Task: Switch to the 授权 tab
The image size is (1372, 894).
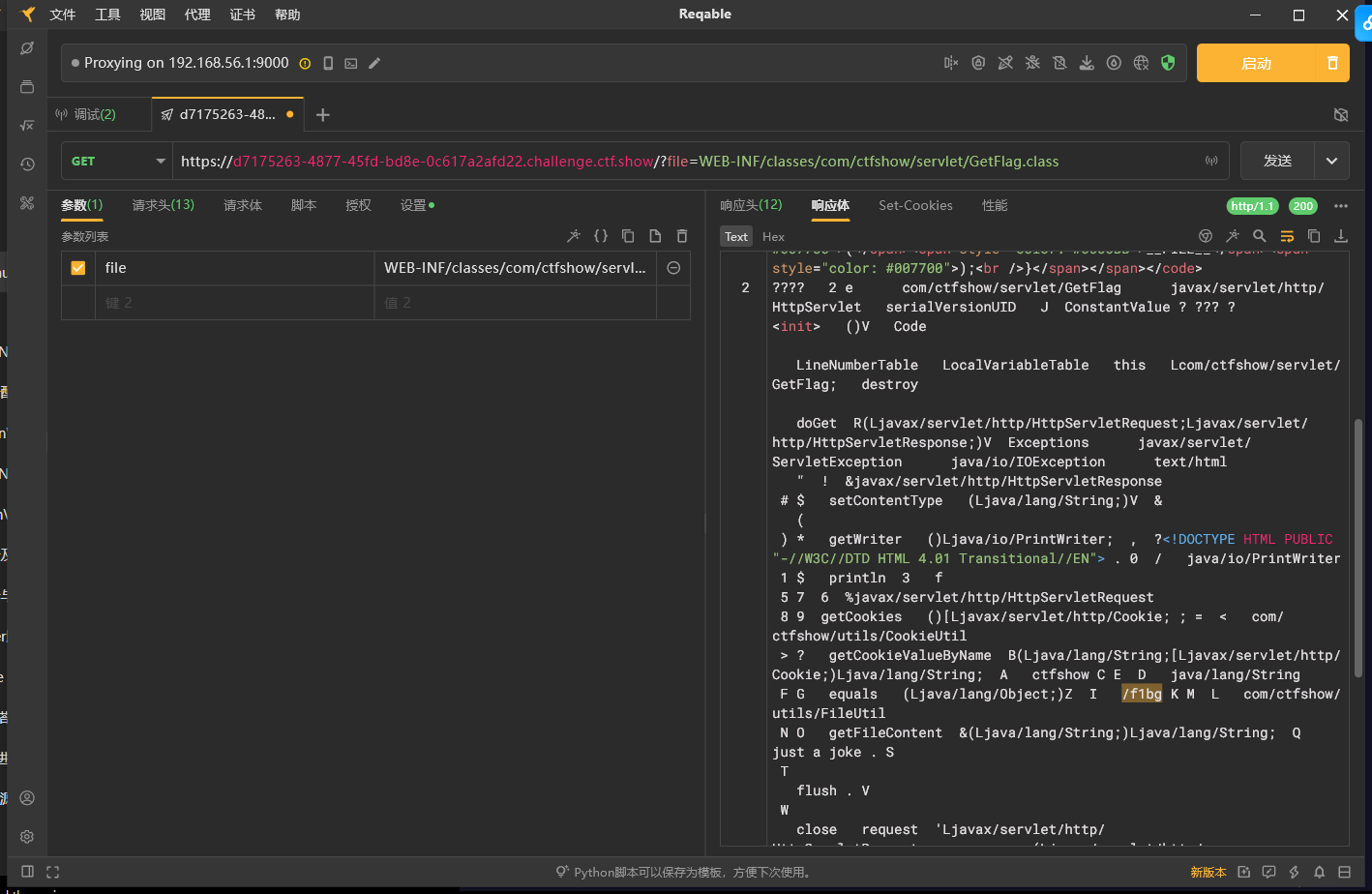Action: (358, 205)
